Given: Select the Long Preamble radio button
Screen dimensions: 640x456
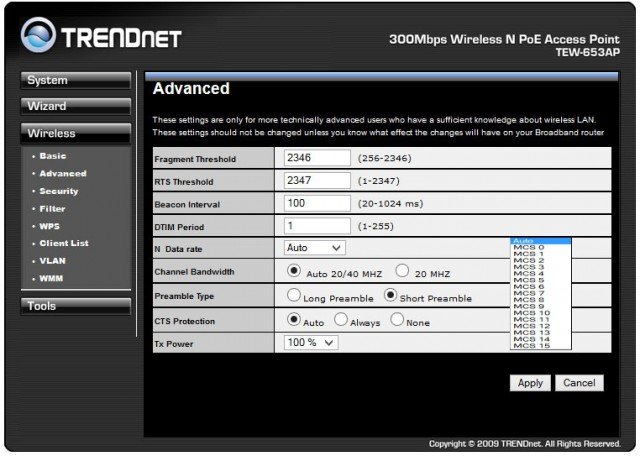Looking at the screenshot, I should [x=294, y=296].
